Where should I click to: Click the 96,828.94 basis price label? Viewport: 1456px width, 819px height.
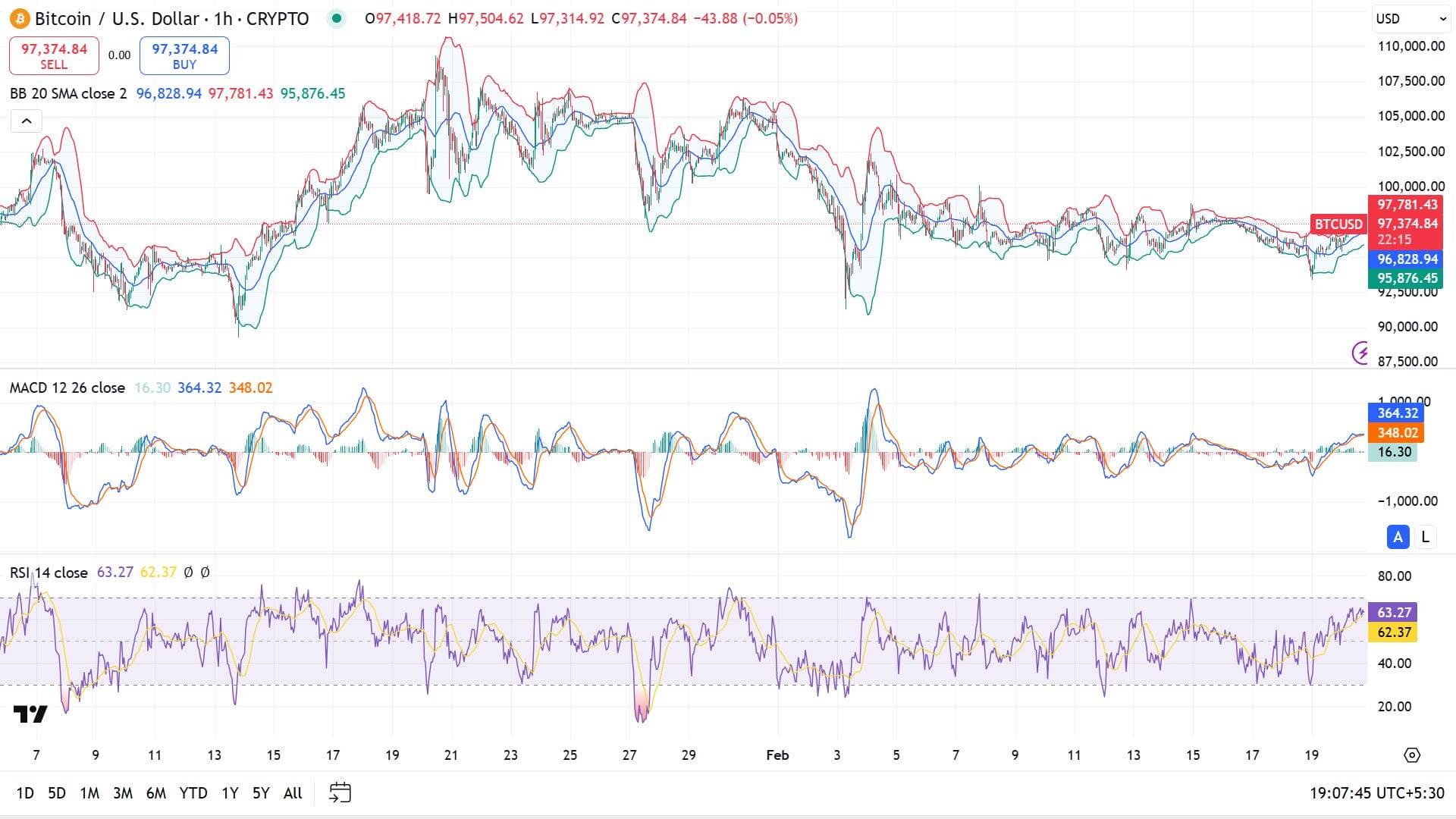1407,259
